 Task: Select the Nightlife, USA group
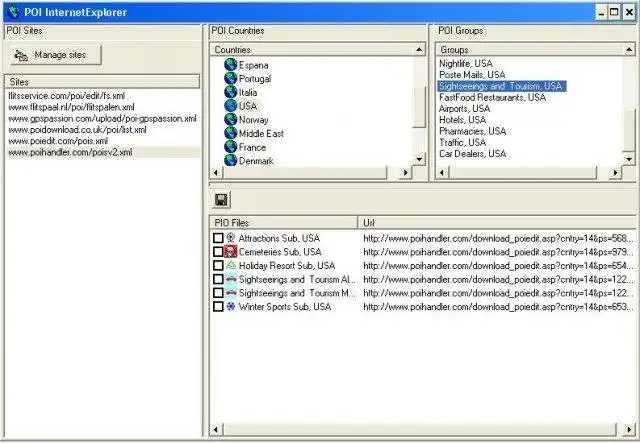coord(466,63)
